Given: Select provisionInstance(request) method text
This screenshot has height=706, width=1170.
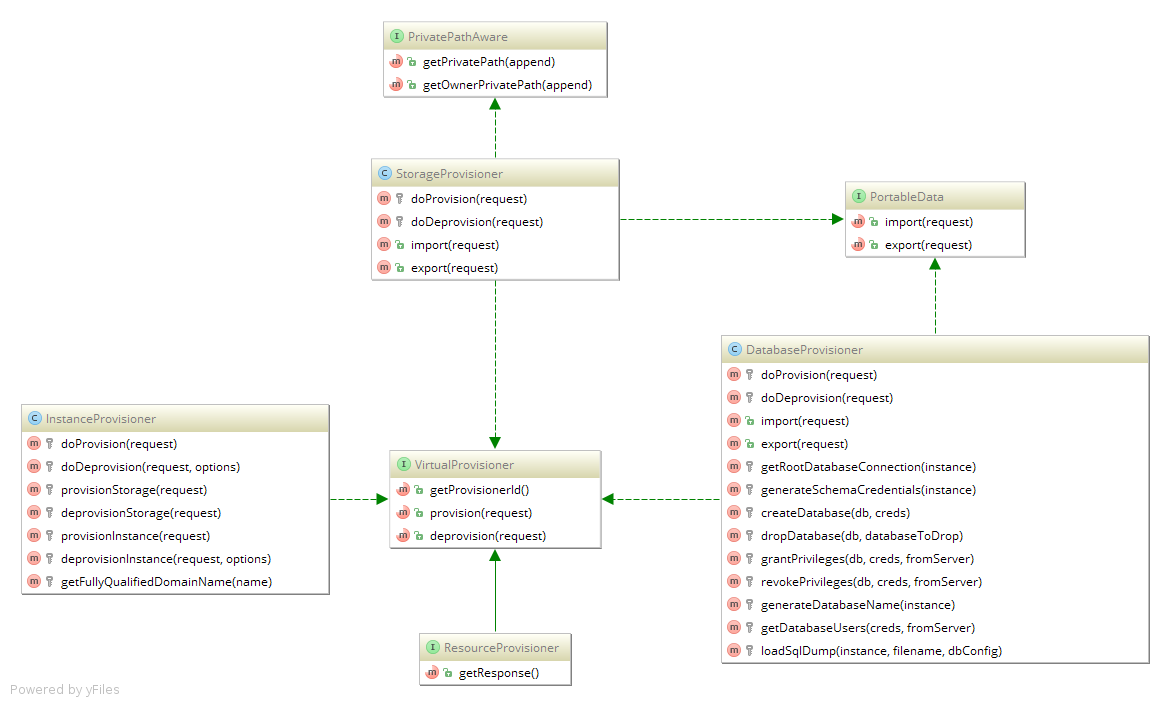Looking at the screenshot, I should tap(136, 537).
